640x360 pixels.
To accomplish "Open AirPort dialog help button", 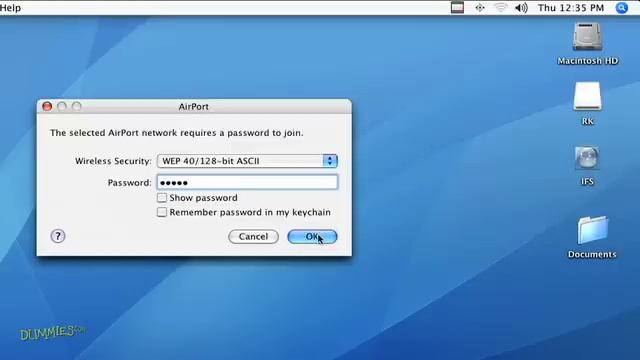I will coord(58,236).
